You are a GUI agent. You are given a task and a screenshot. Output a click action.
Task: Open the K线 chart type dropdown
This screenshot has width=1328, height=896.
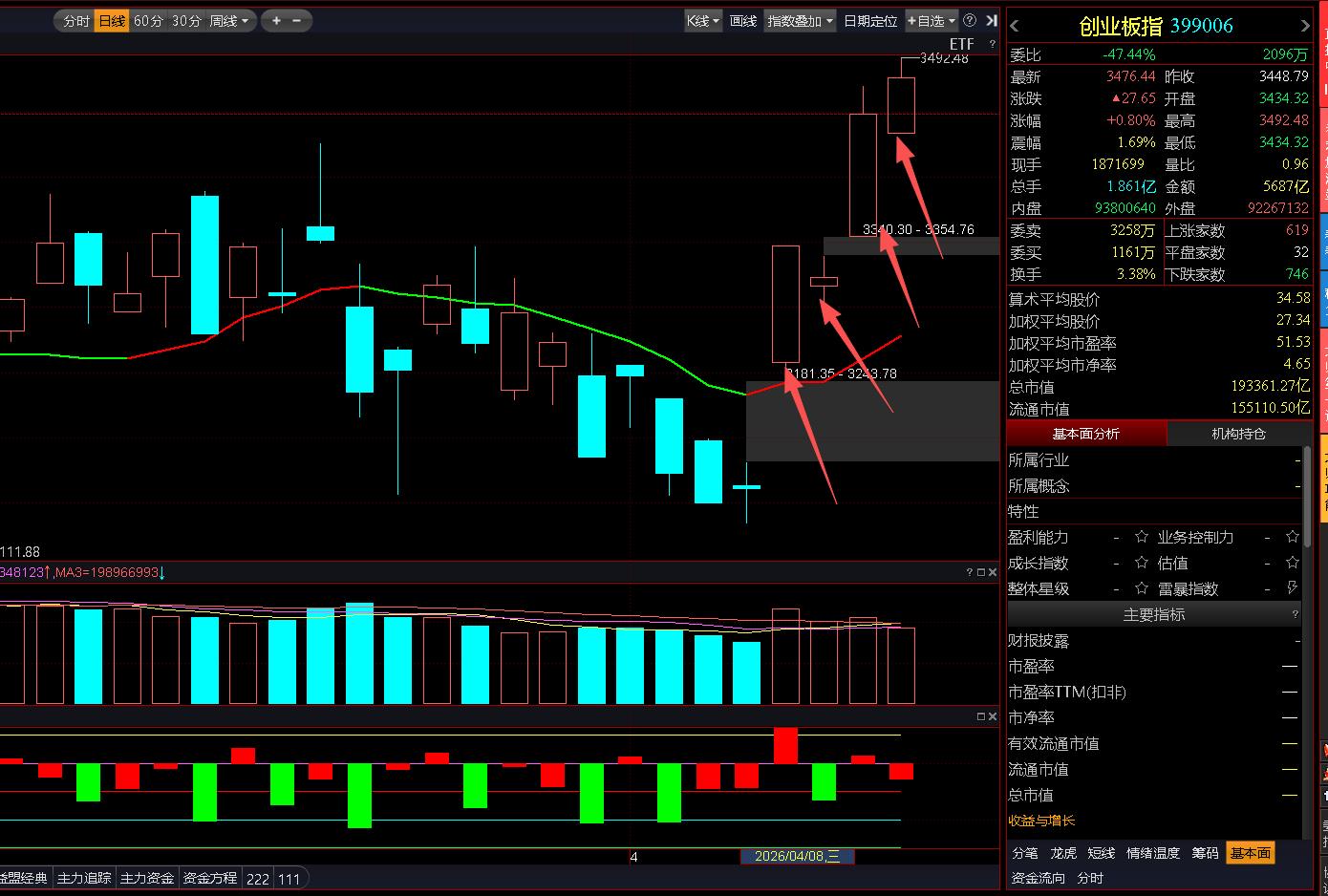[x=702, y=20]
